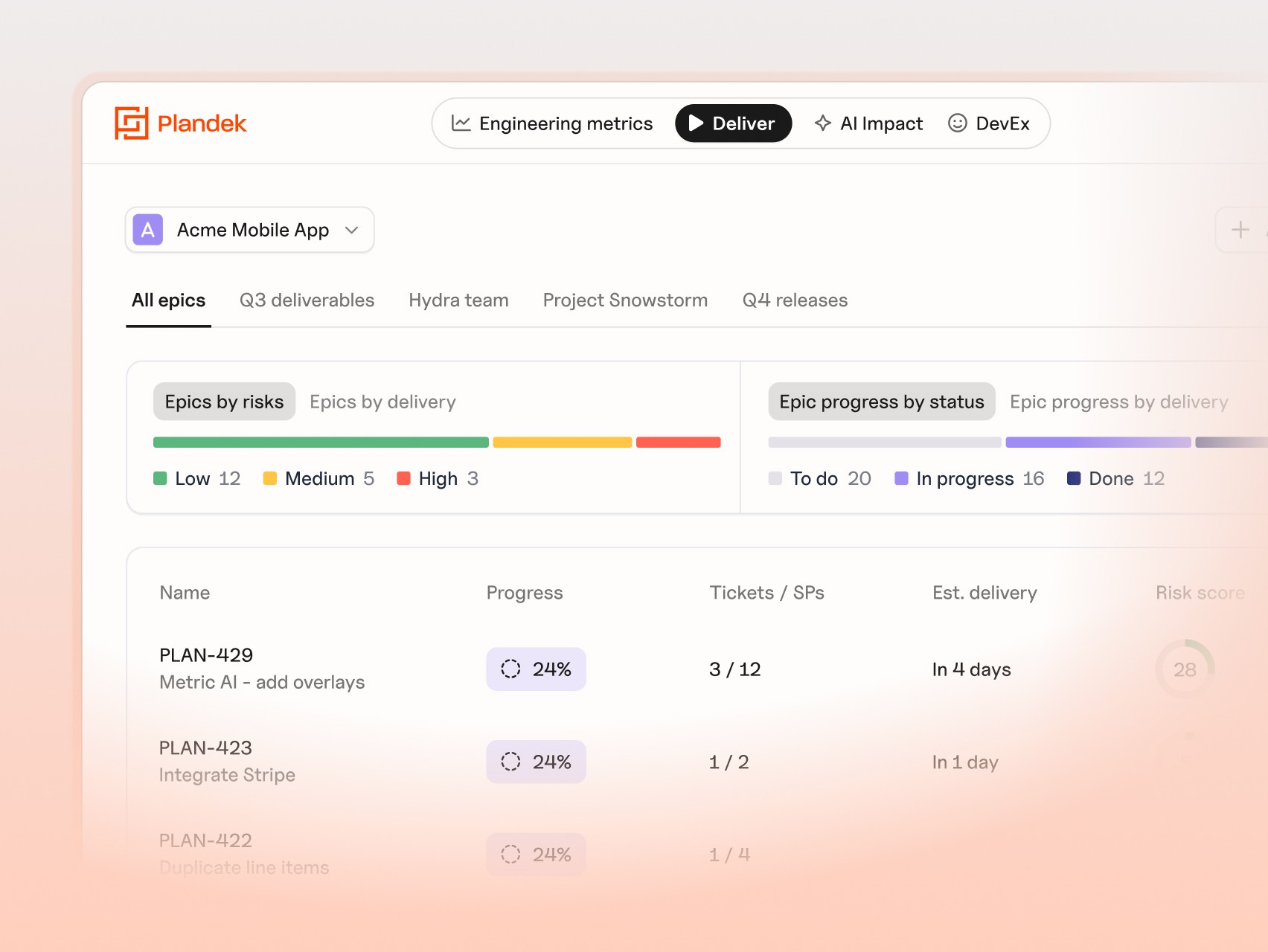This screenshot has height=952, width=1268.
Task: Open the Q4 releases tab
Action: (795, 300)
